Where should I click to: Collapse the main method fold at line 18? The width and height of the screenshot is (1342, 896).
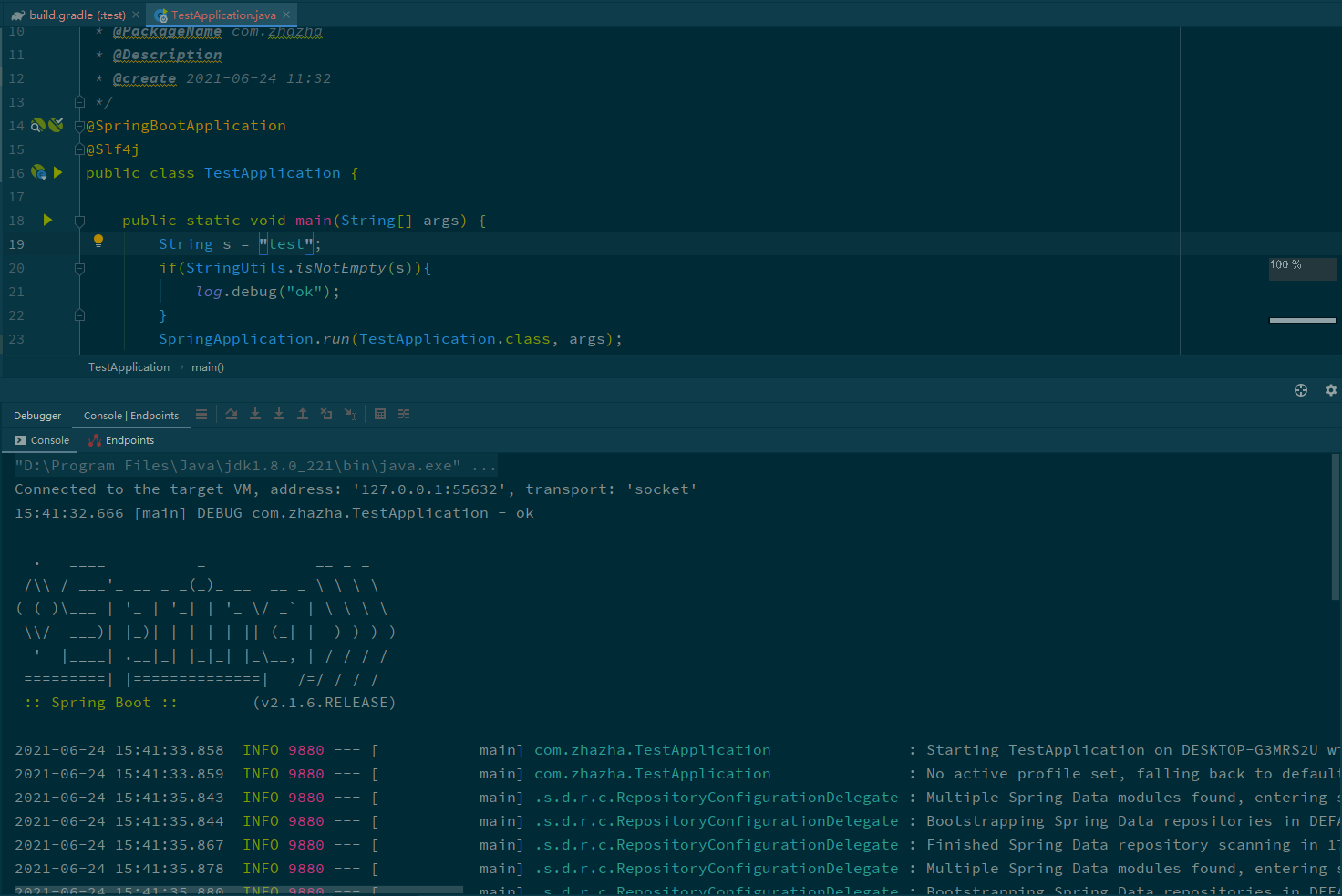(x=78, y=220)
